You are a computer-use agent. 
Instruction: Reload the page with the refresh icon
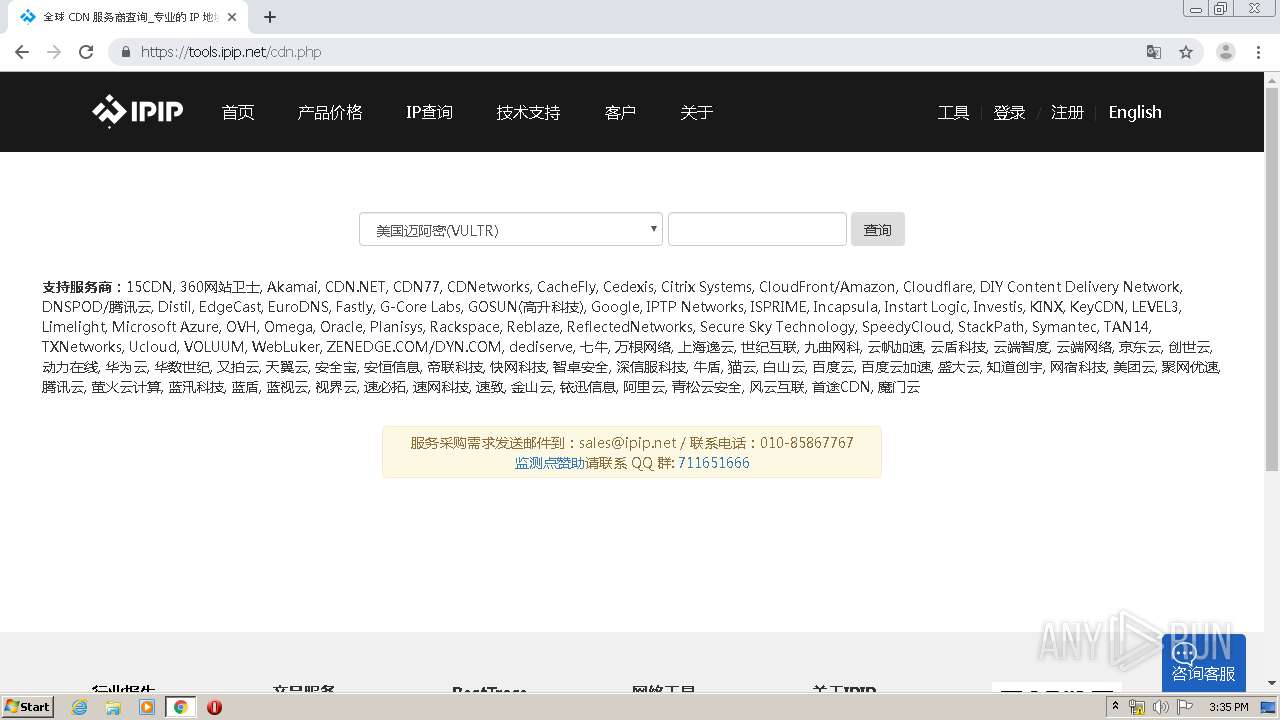click(86, 52)
